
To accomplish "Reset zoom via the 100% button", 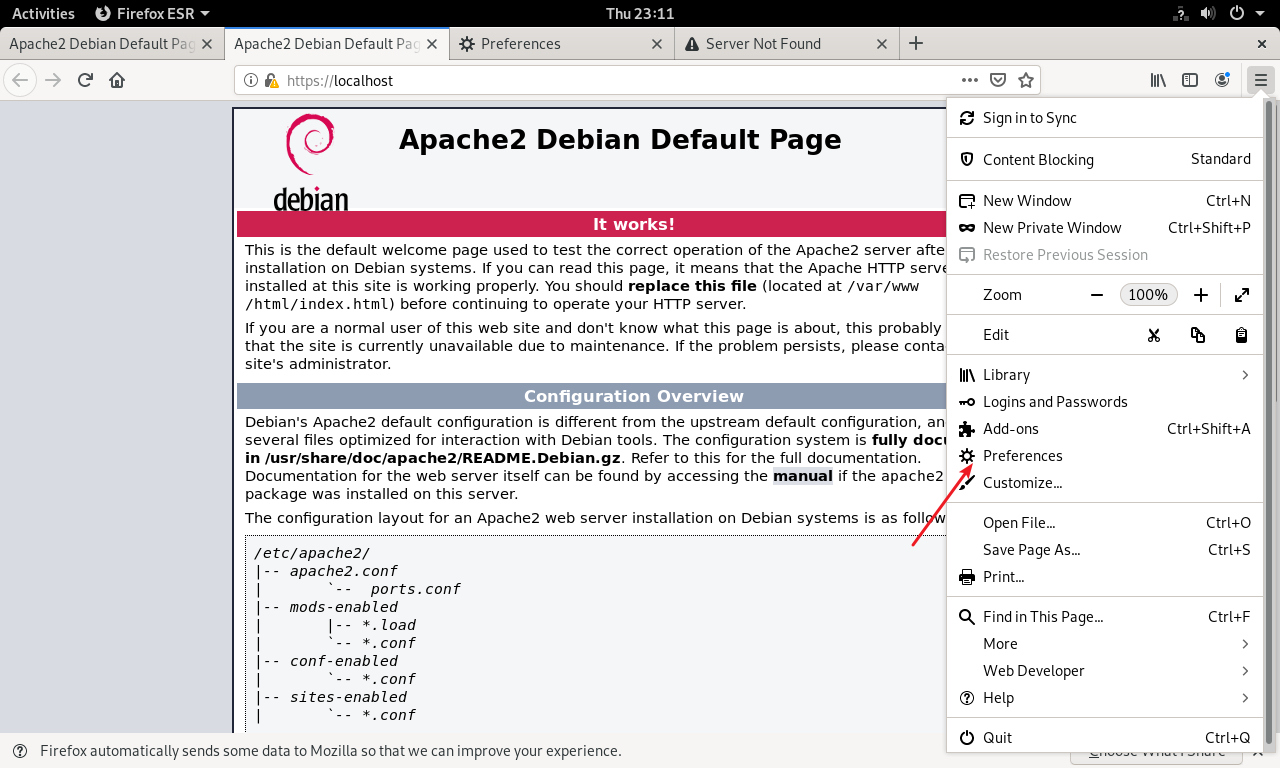I will click(1148, 295).
